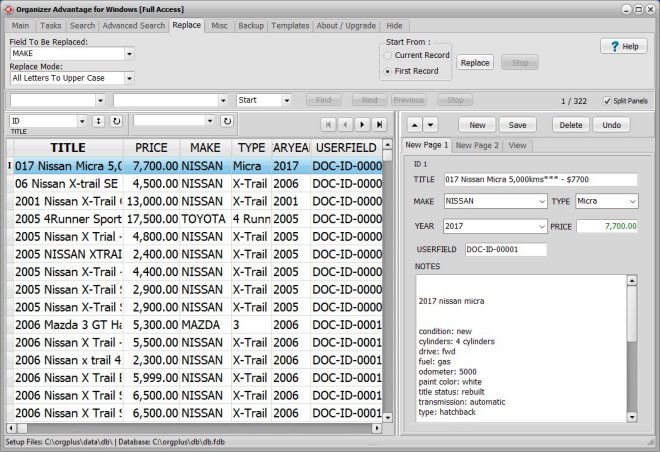Open the MAKE dropdown in detail form
This screenshot has height=452, width=660.
point(542,202)
